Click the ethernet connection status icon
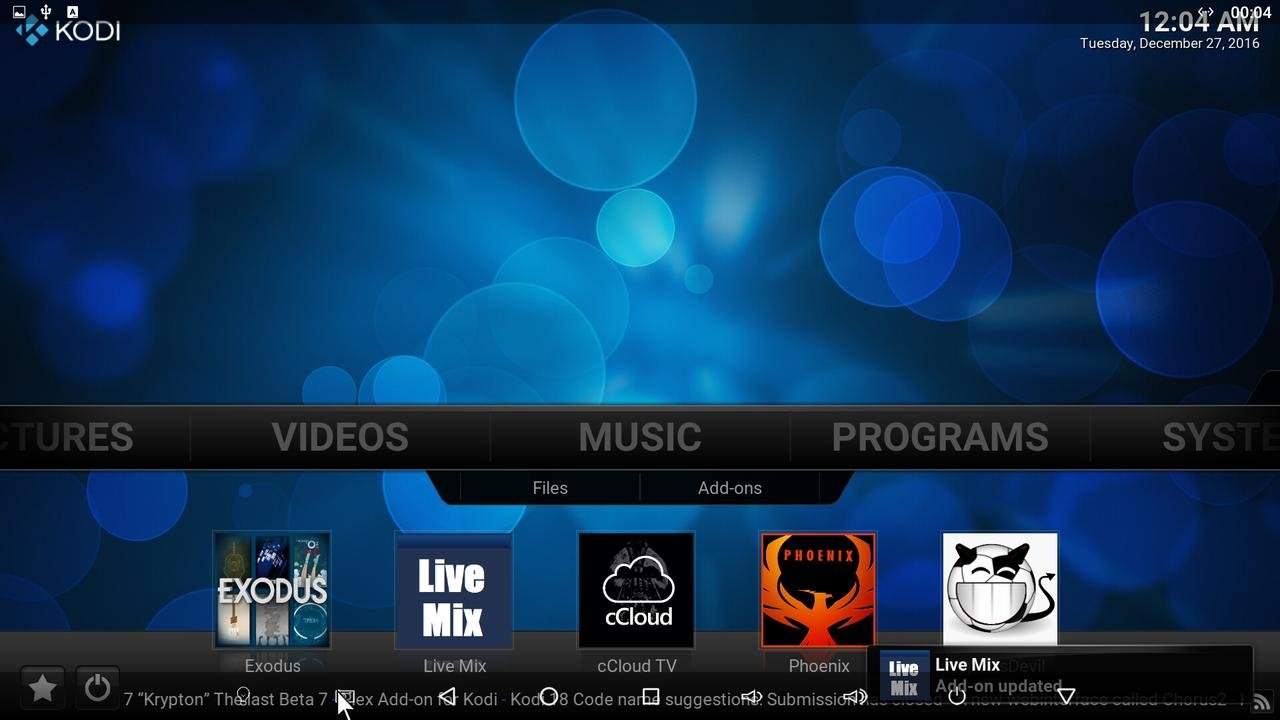This screenshot has height=720, width=1280. [x=1206, y=11]
